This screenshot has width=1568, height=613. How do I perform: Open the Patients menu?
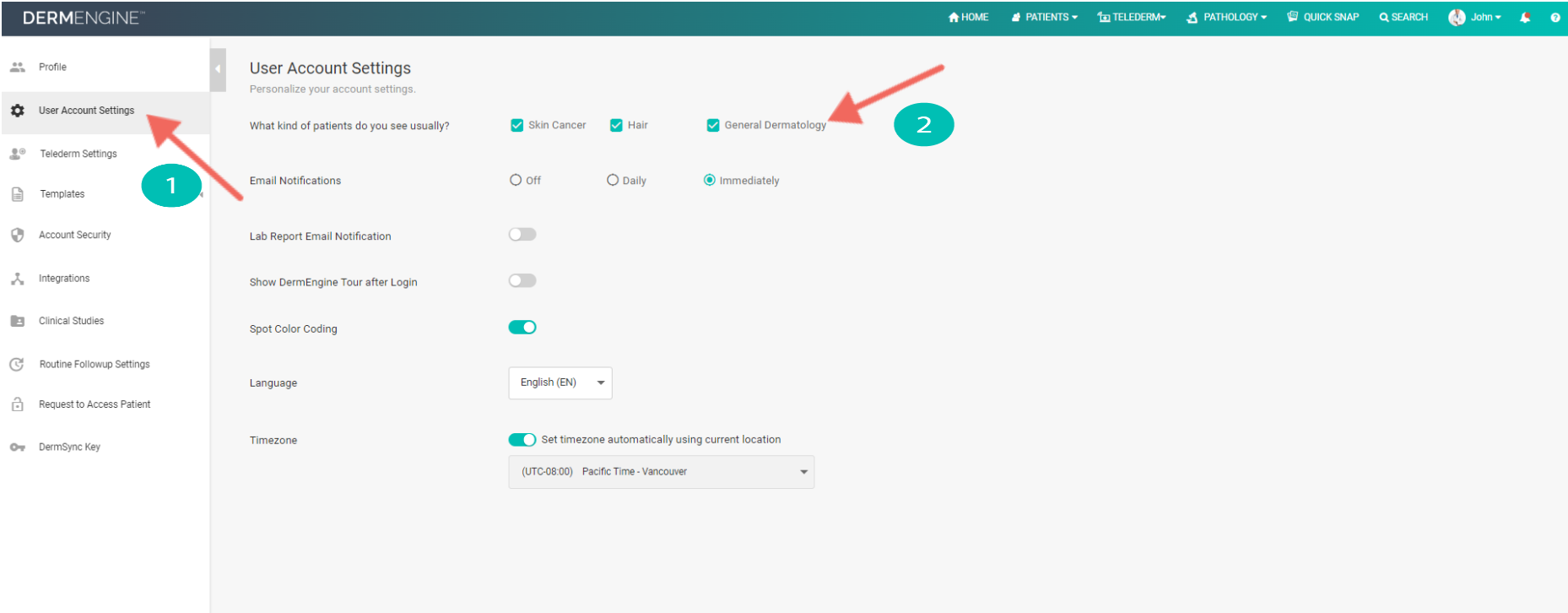tap(1045, 17)
